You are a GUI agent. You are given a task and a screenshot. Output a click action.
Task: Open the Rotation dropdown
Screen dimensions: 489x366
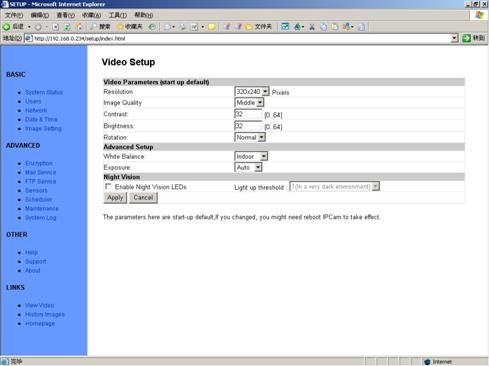click(x=250, y=137)
